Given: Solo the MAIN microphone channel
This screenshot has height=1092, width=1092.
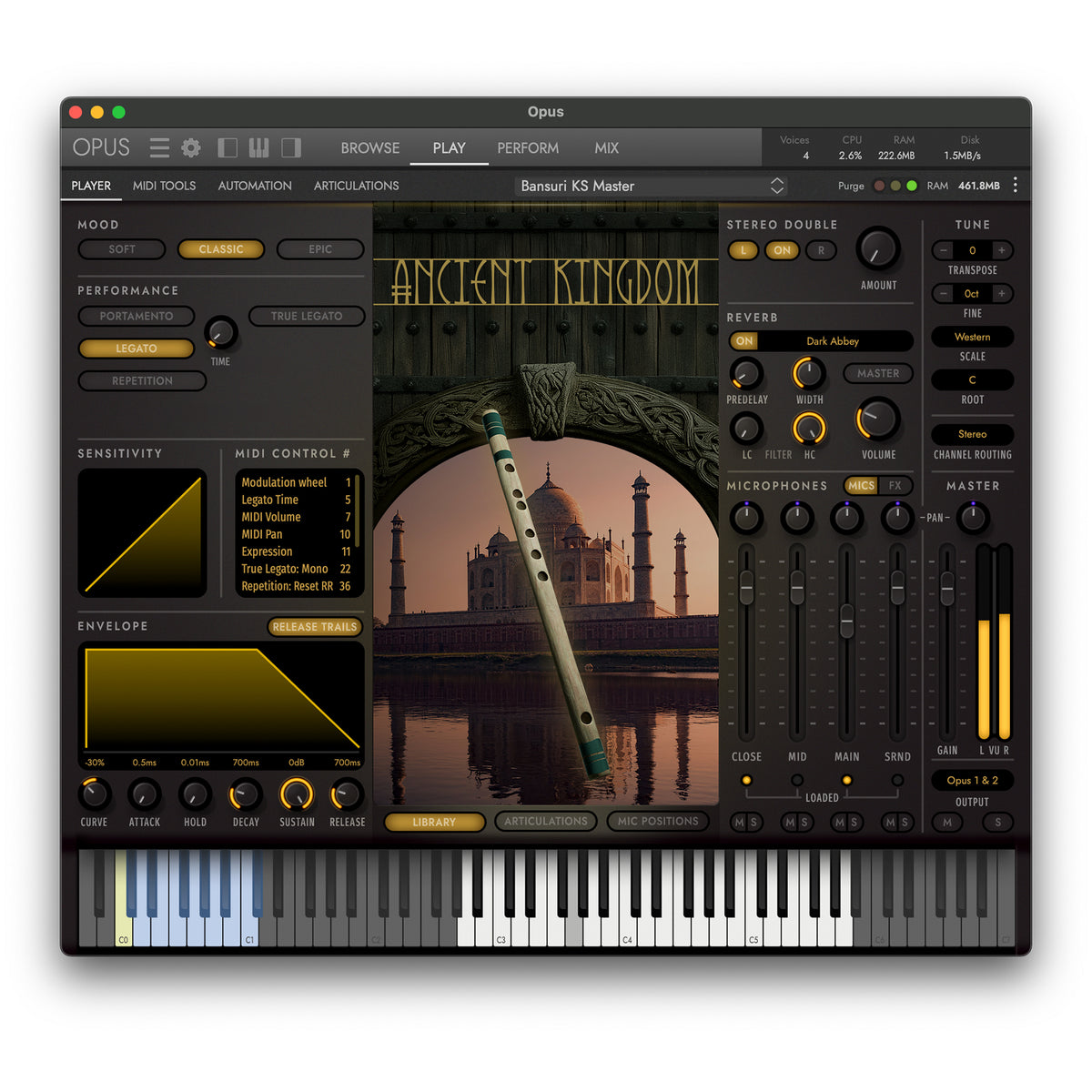Looking at the screenshot, I should [x=854, y=822].
